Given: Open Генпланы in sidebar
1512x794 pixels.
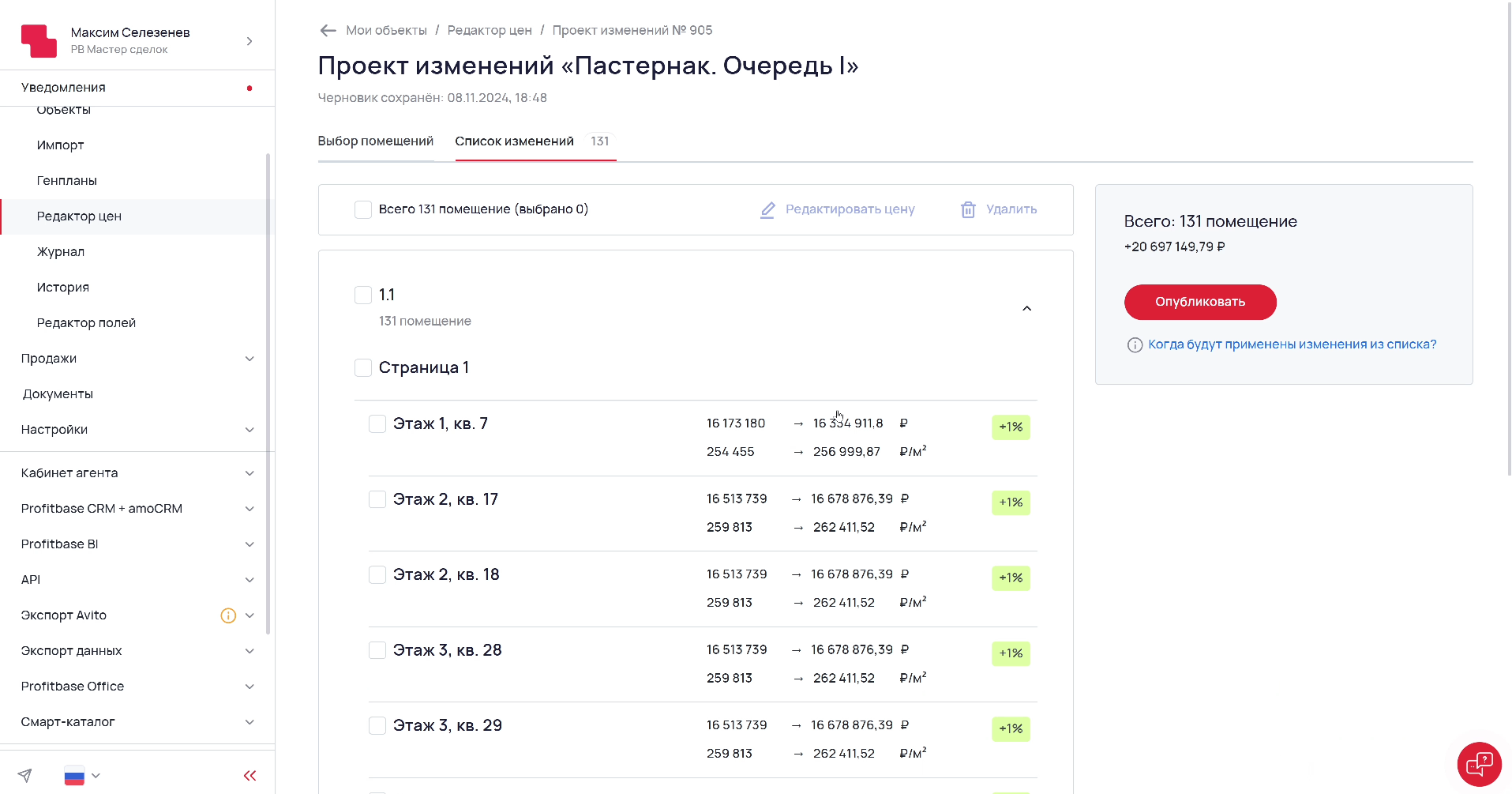Looking at the screenshot, I should click(67, 181).
